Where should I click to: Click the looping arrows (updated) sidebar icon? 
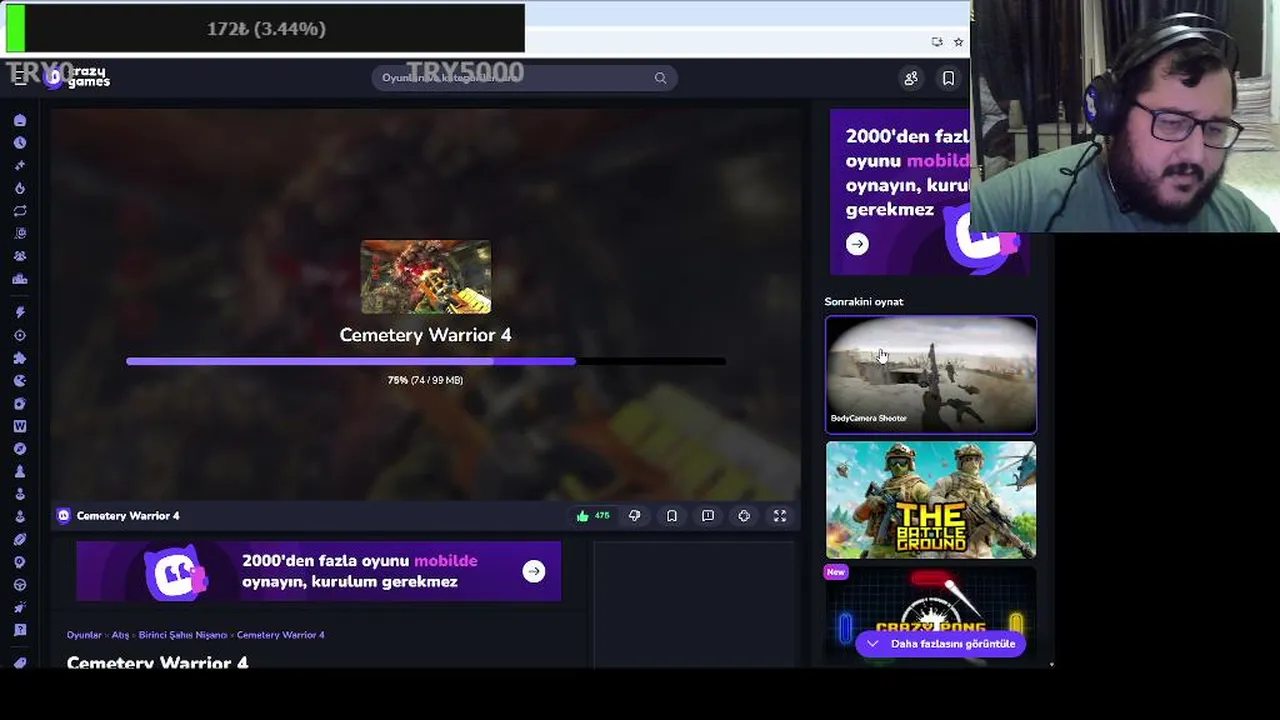[20, 211]
